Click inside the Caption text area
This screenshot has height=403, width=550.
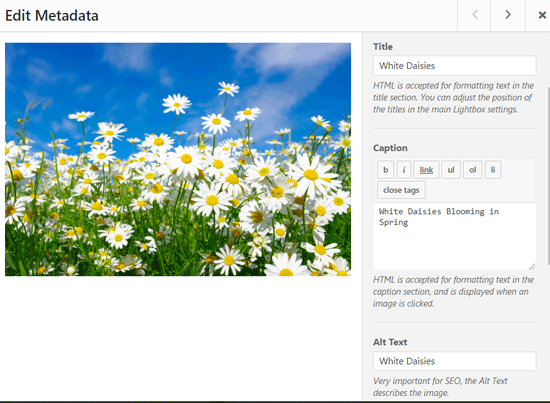tap(455, 236)
